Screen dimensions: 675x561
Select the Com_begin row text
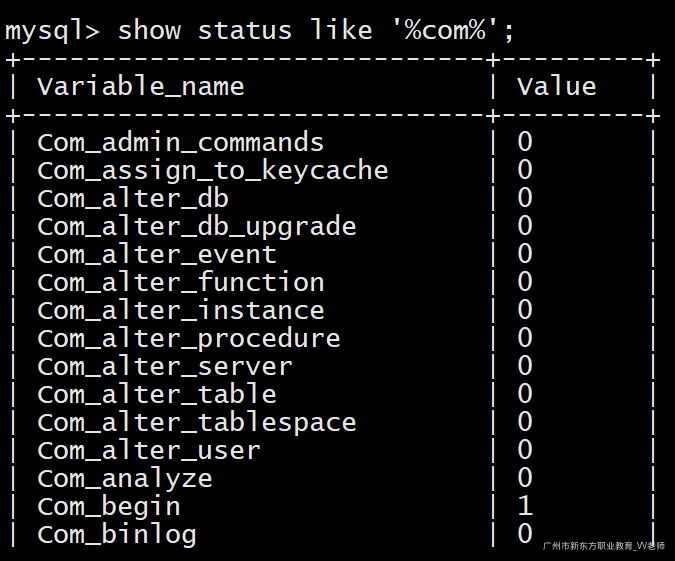(109, 507)
